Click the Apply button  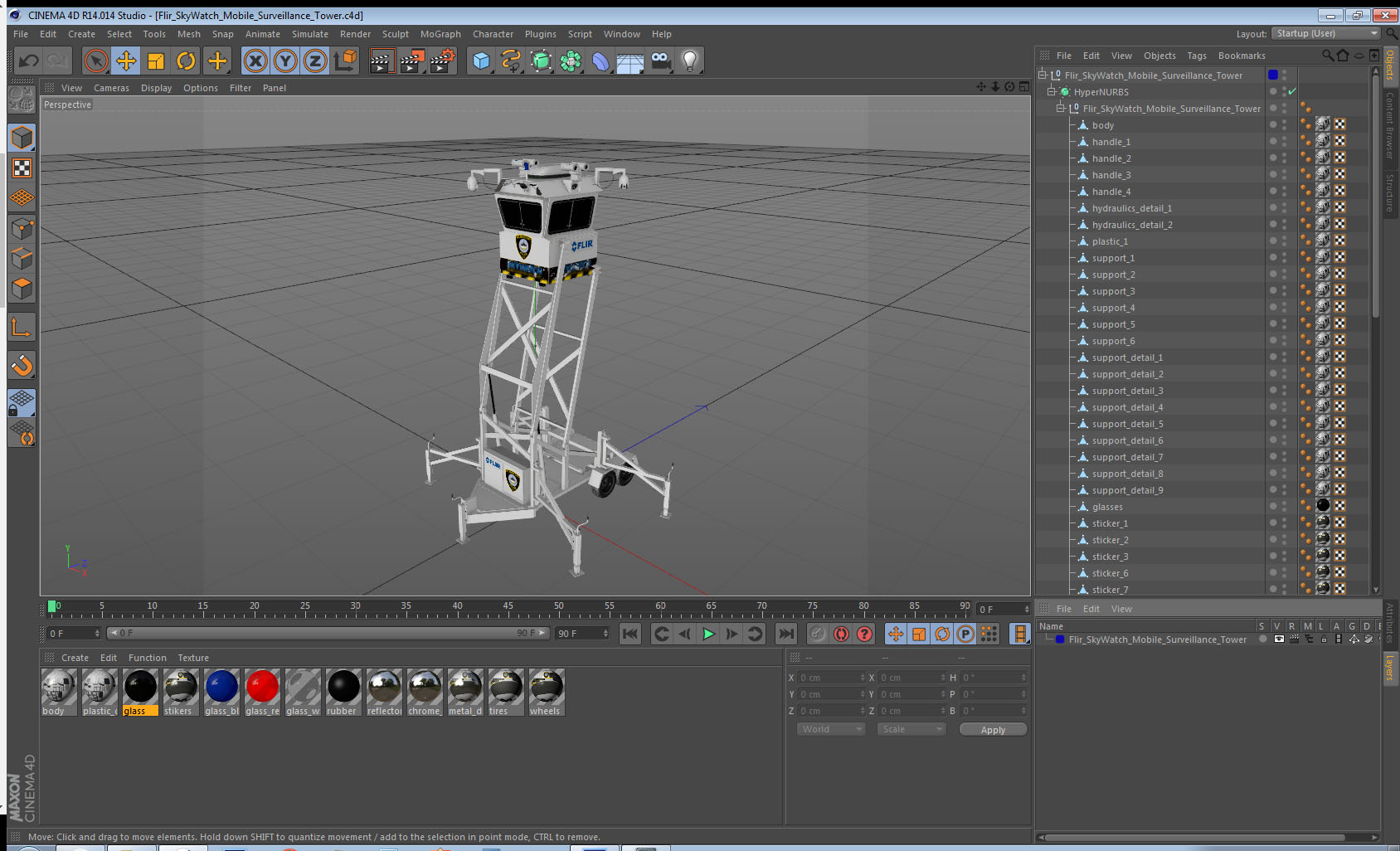pyautogui.click(x=993, y=730)
